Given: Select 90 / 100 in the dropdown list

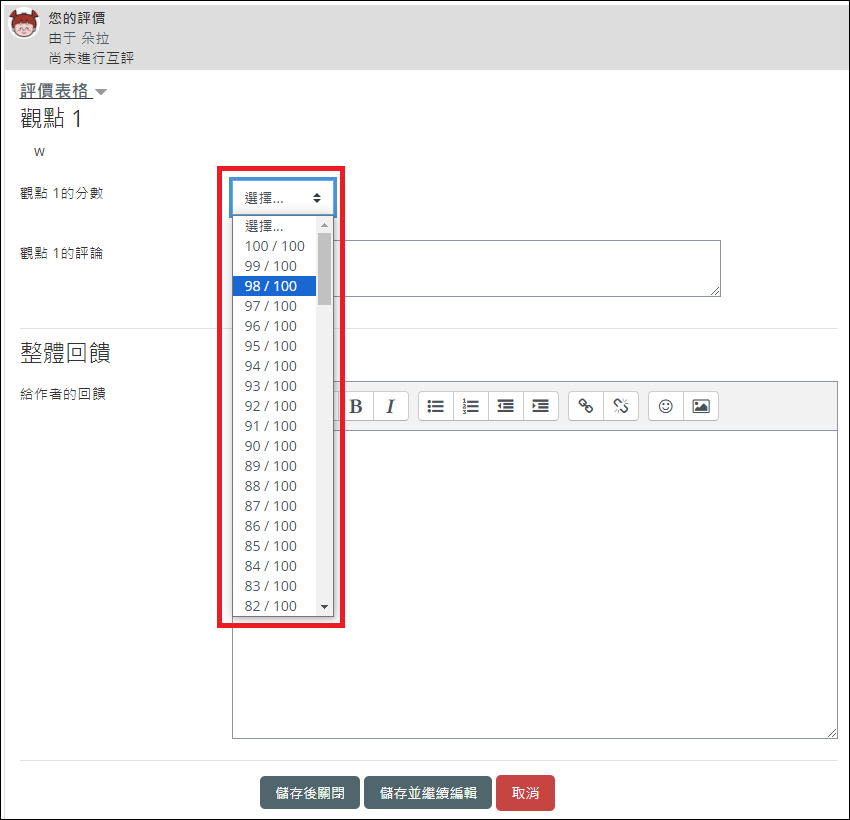Looking at the screenshot, I should click(274, 447).
